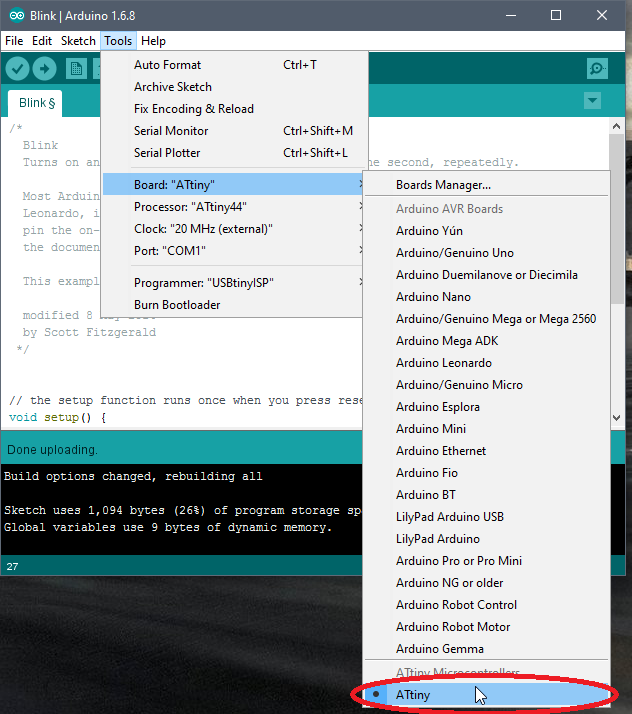Click Burn Bootloader
632x714 pixels.
point(233,305)
